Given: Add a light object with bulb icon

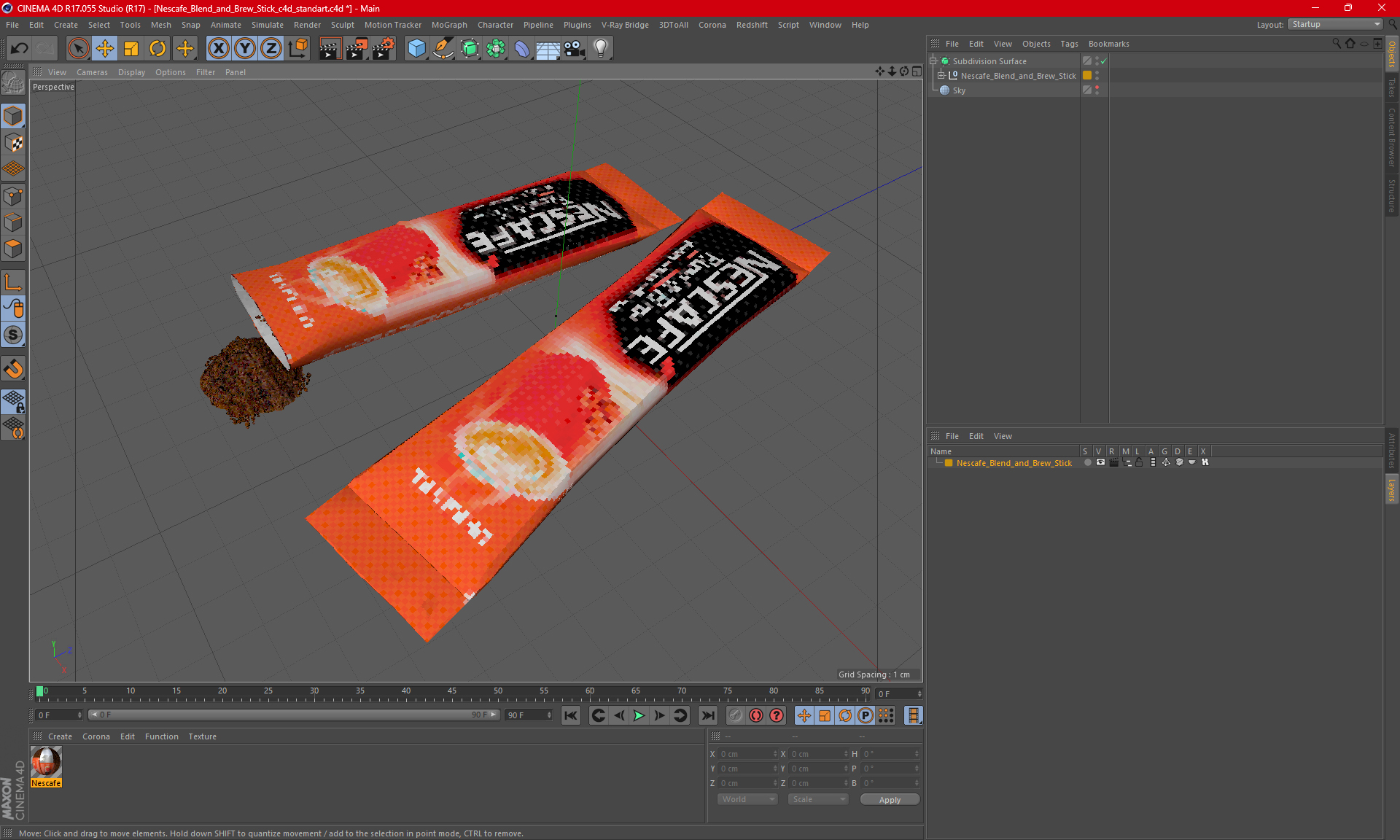Looking at the screenshot, I should (600, 49).
